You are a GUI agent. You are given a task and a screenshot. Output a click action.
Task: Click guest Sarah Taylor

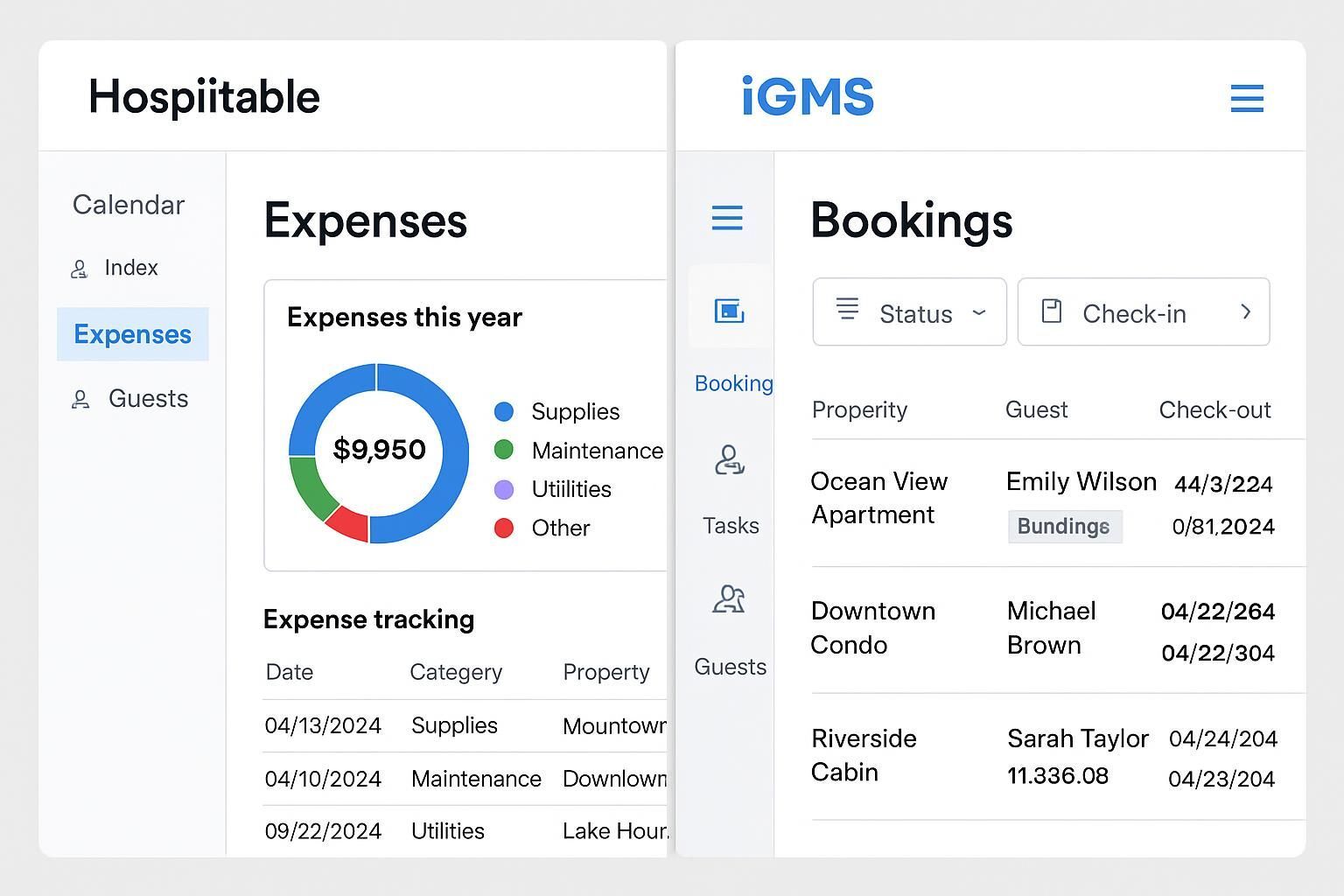[x=1078, y=738]
